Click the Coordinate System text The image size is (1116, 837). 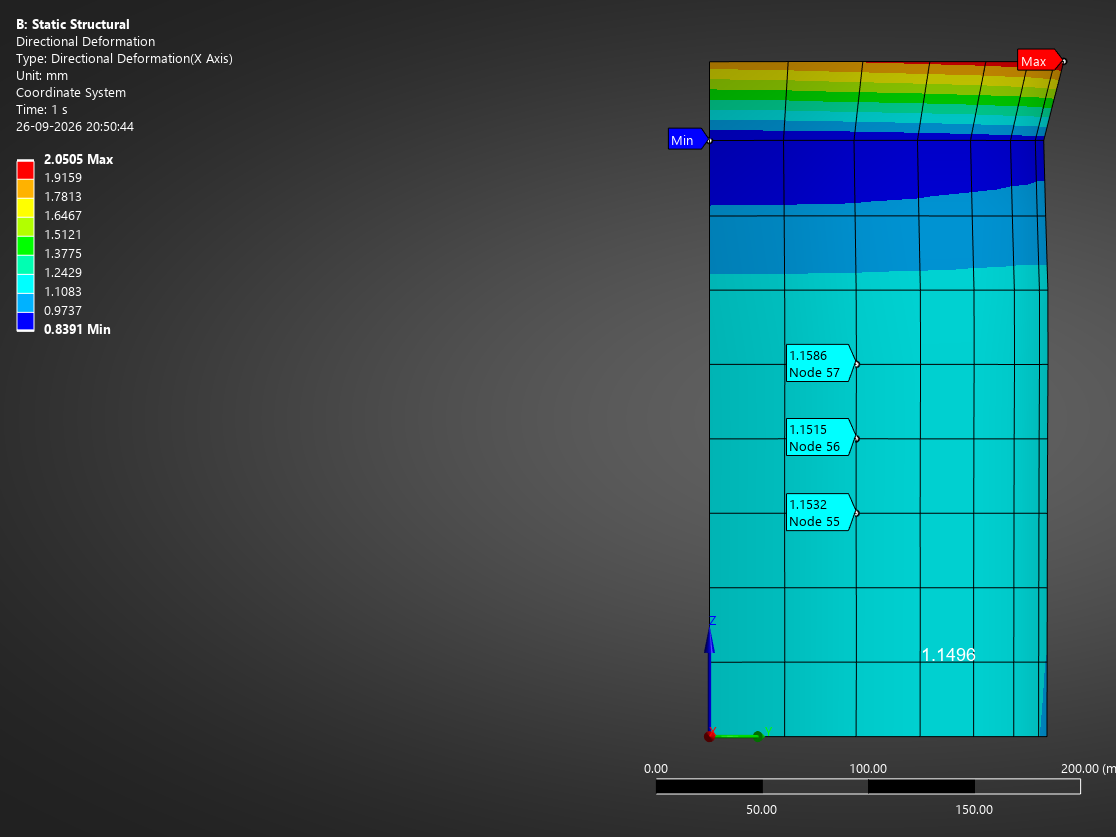70,93
